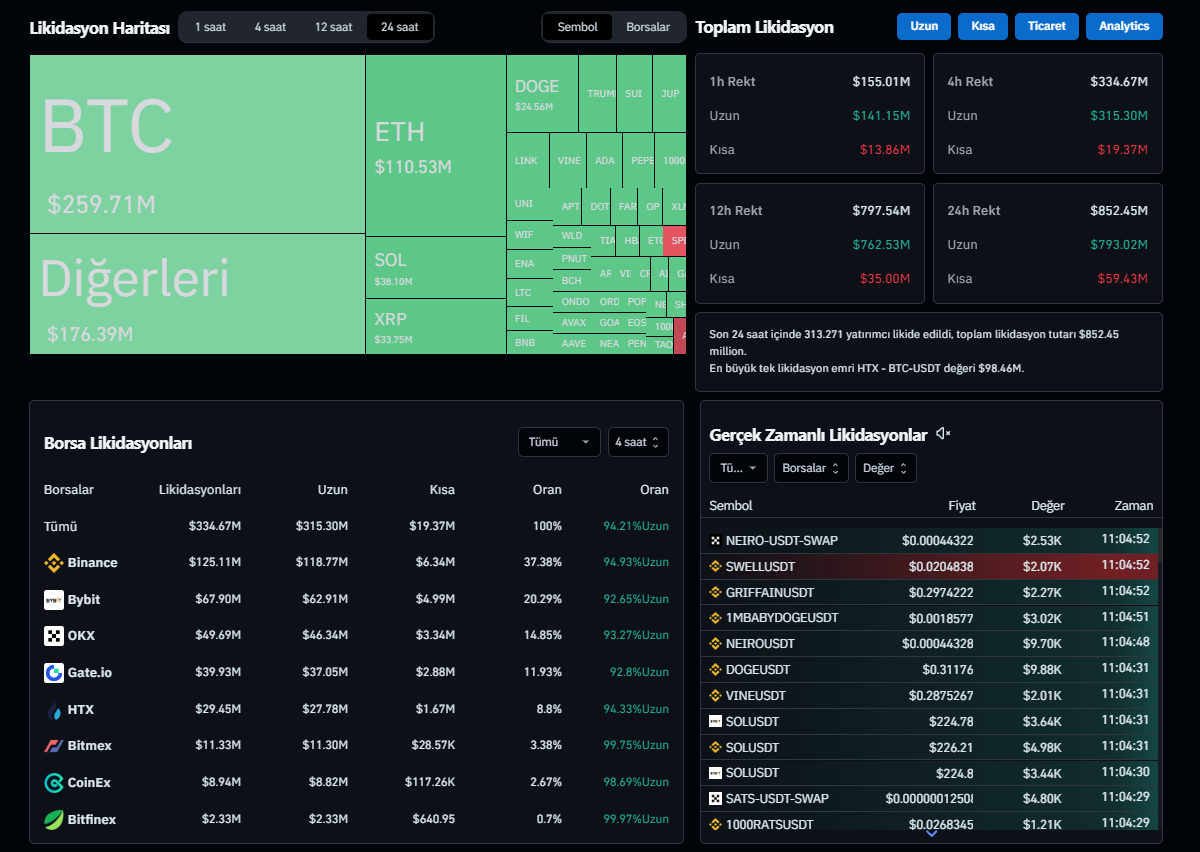Image resolution: width=1200 pixels, height=852 pixels.
Task: Click the BTC tile in the heatmap
Action: click(197, 143)
